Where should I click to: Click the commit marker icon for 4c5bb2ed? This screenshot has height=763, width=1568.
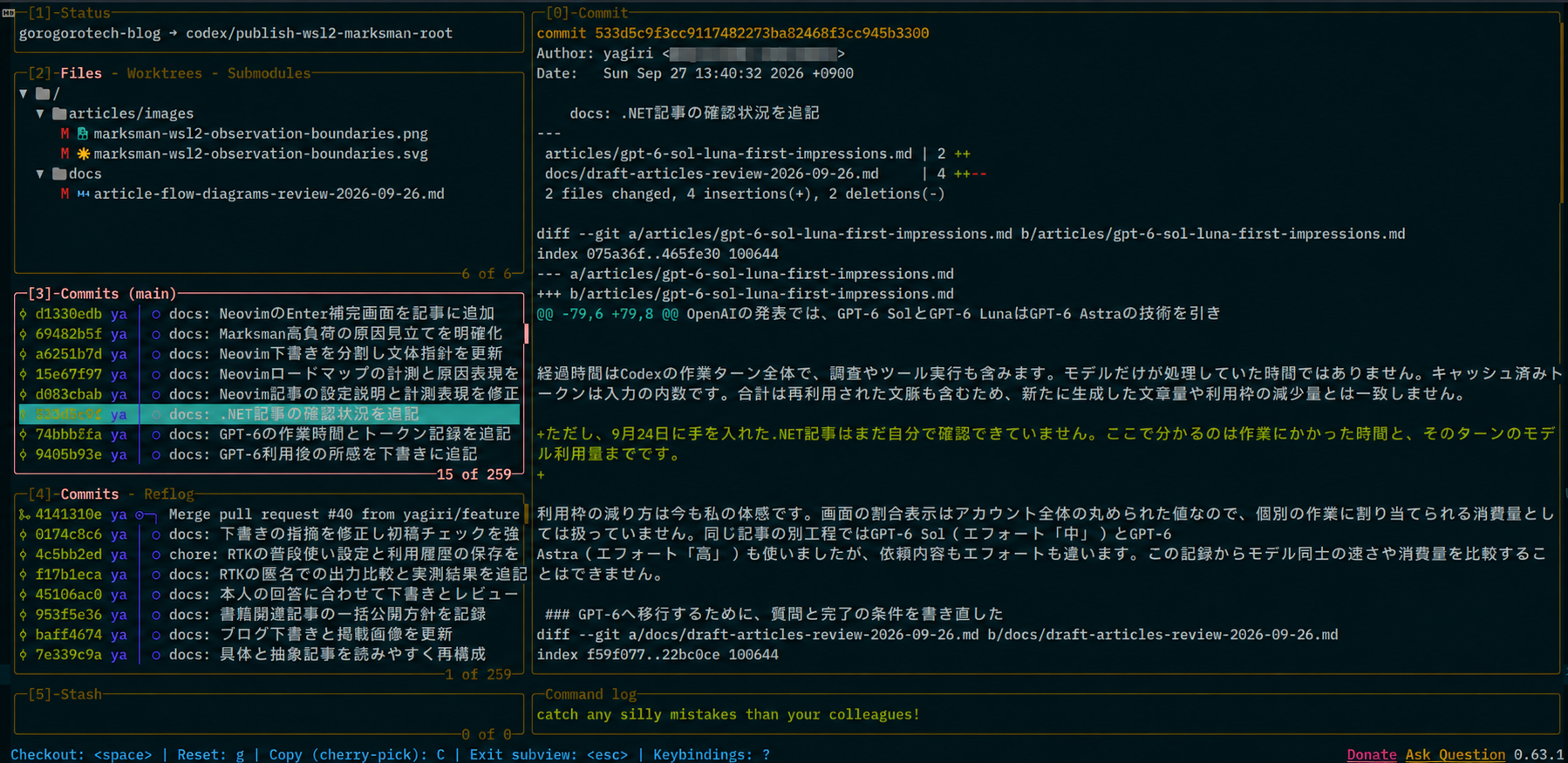(x=23, y=555)
